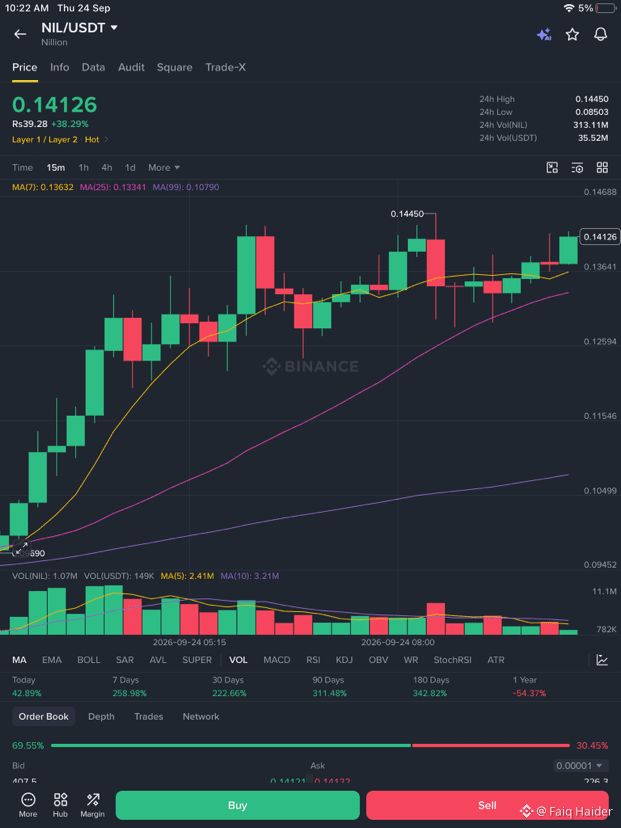The image size is (621, 828).
Task: Open the AI sparkle assistant icon
Action: [x=544, y=35]
